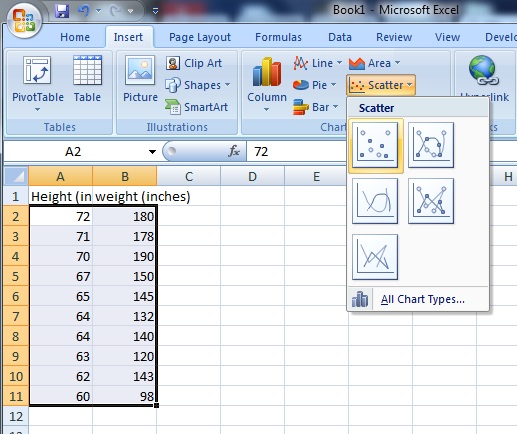Insert a Picture from file
The height and width of the screenshot is (434, 517).
pos(140,79)
